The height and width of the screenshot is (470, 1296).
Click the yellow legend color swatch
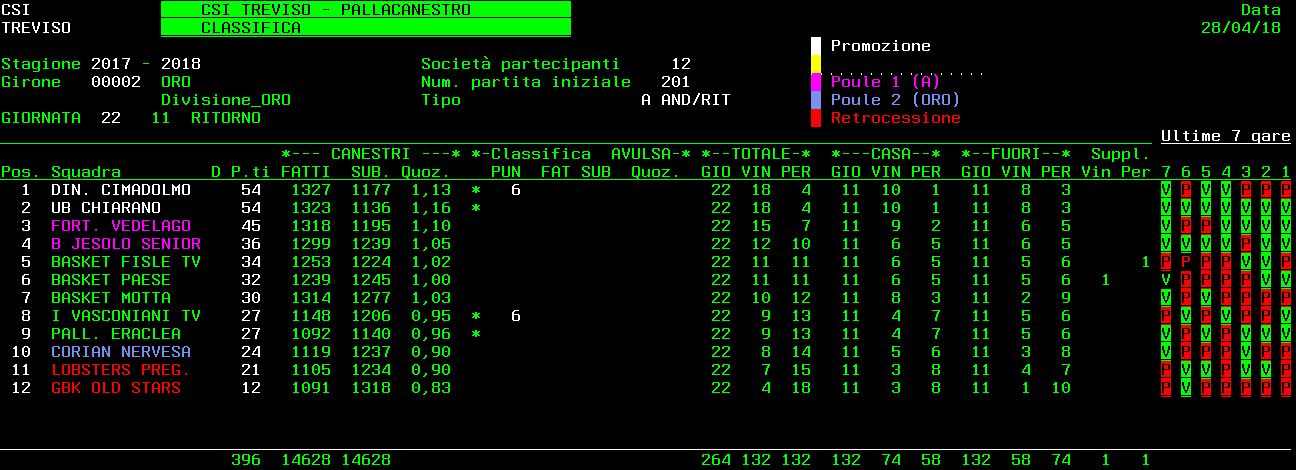816,64
